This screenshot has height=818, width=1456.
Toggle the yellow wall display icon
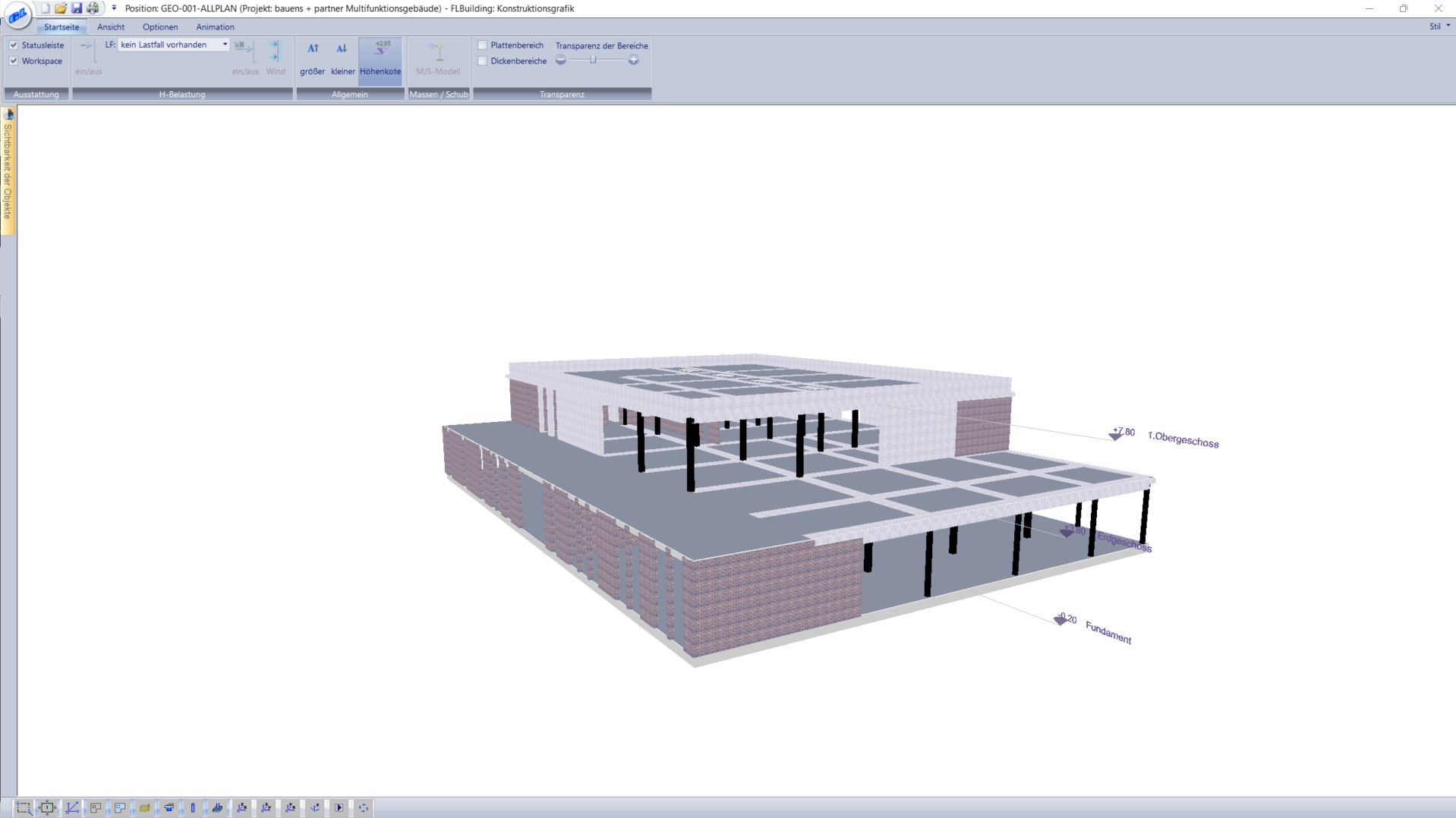[144, 808]
